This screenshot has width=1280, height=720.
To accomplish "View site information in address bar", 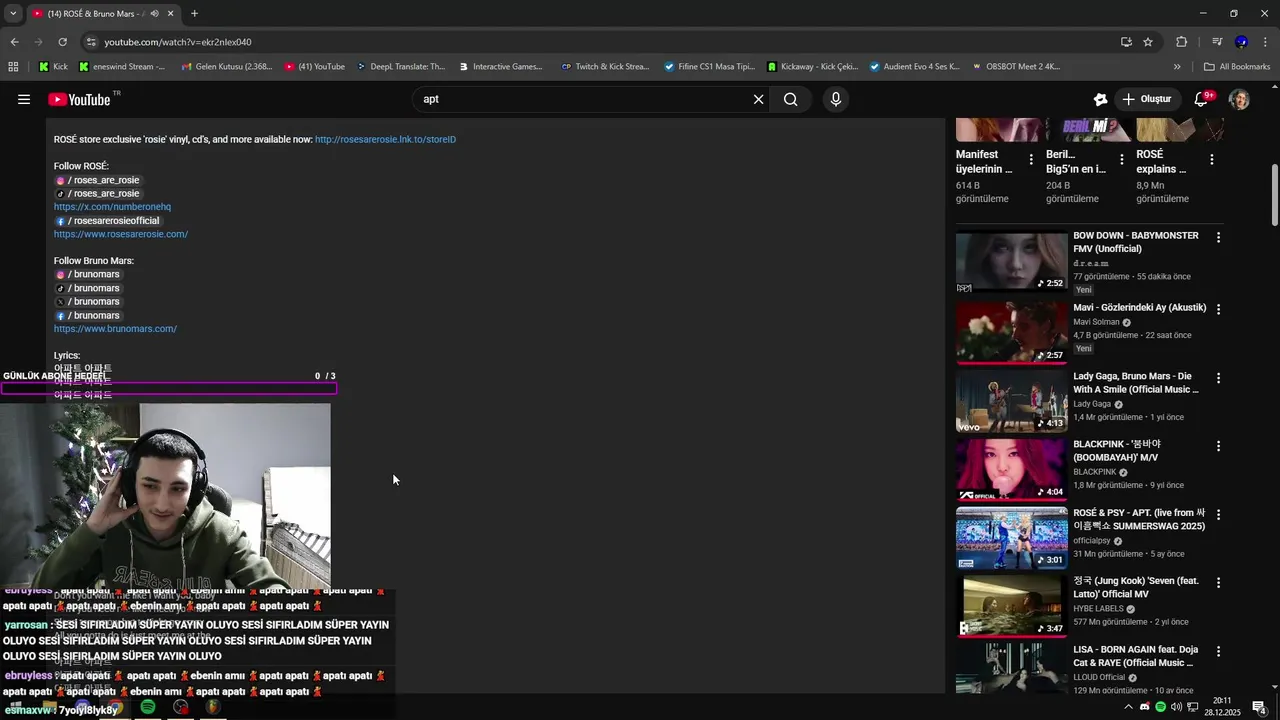I will point(91,42).
